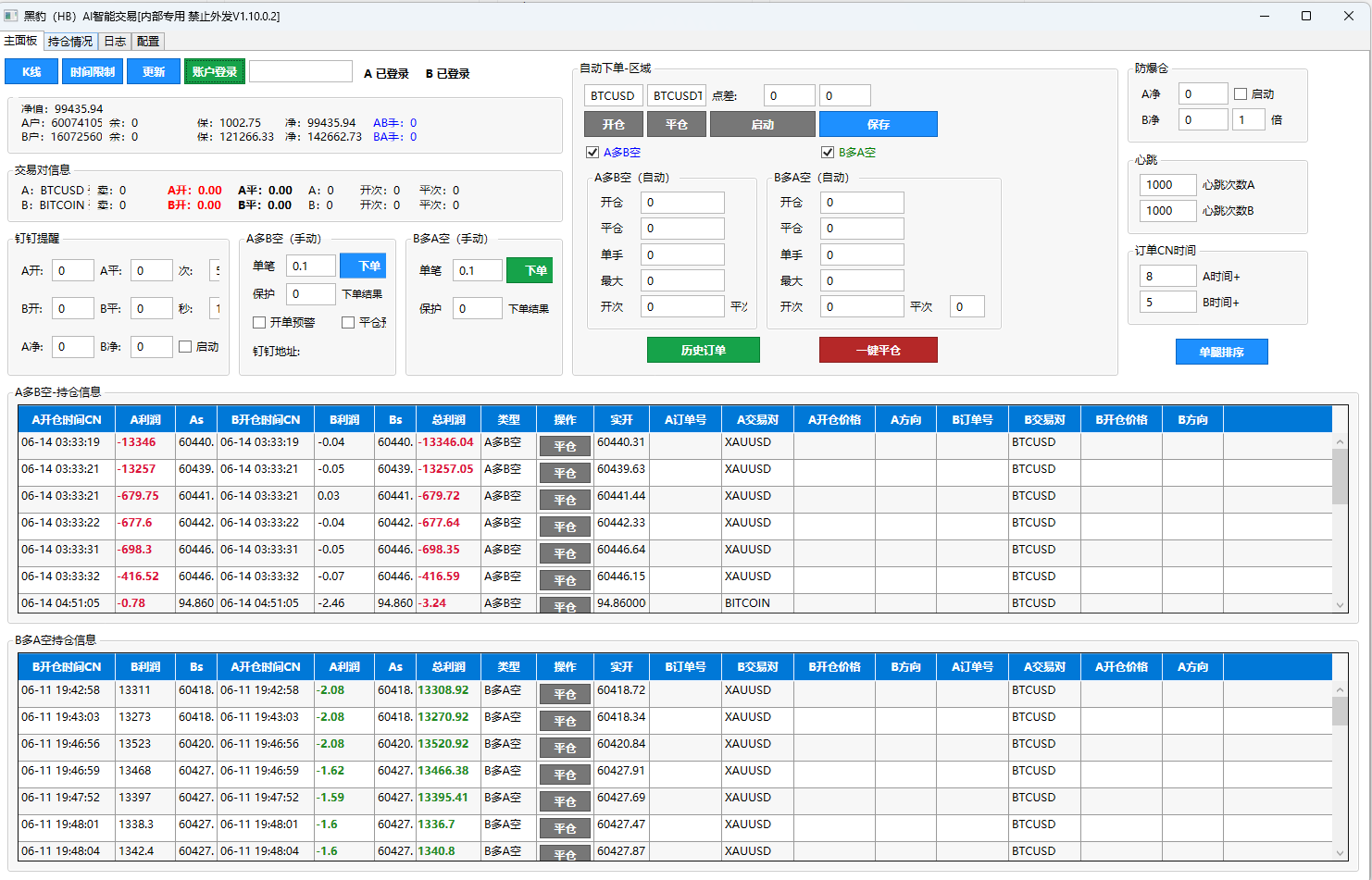Click the 心跳次数A input field
1372x880 pixels.
point(1168,185)
